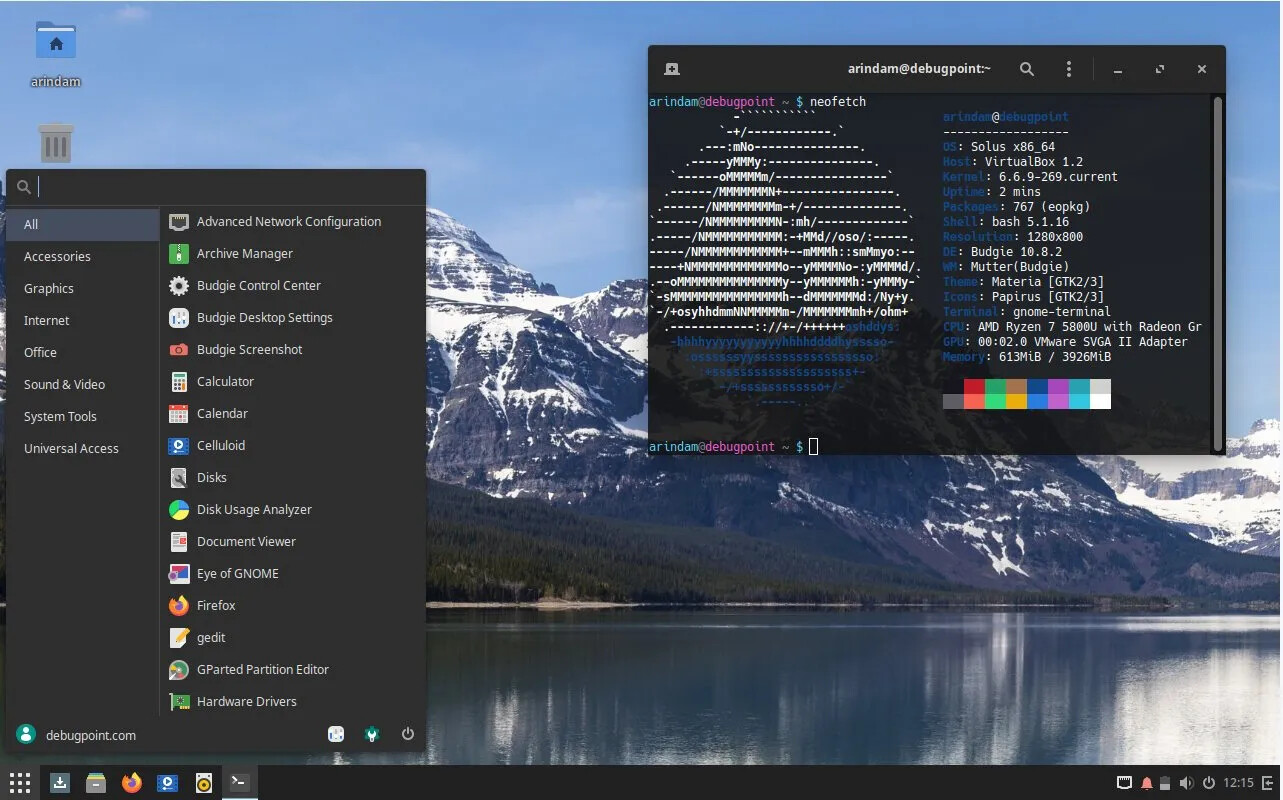
Task: Launch gedit text editor
Action: coord(292,638)
